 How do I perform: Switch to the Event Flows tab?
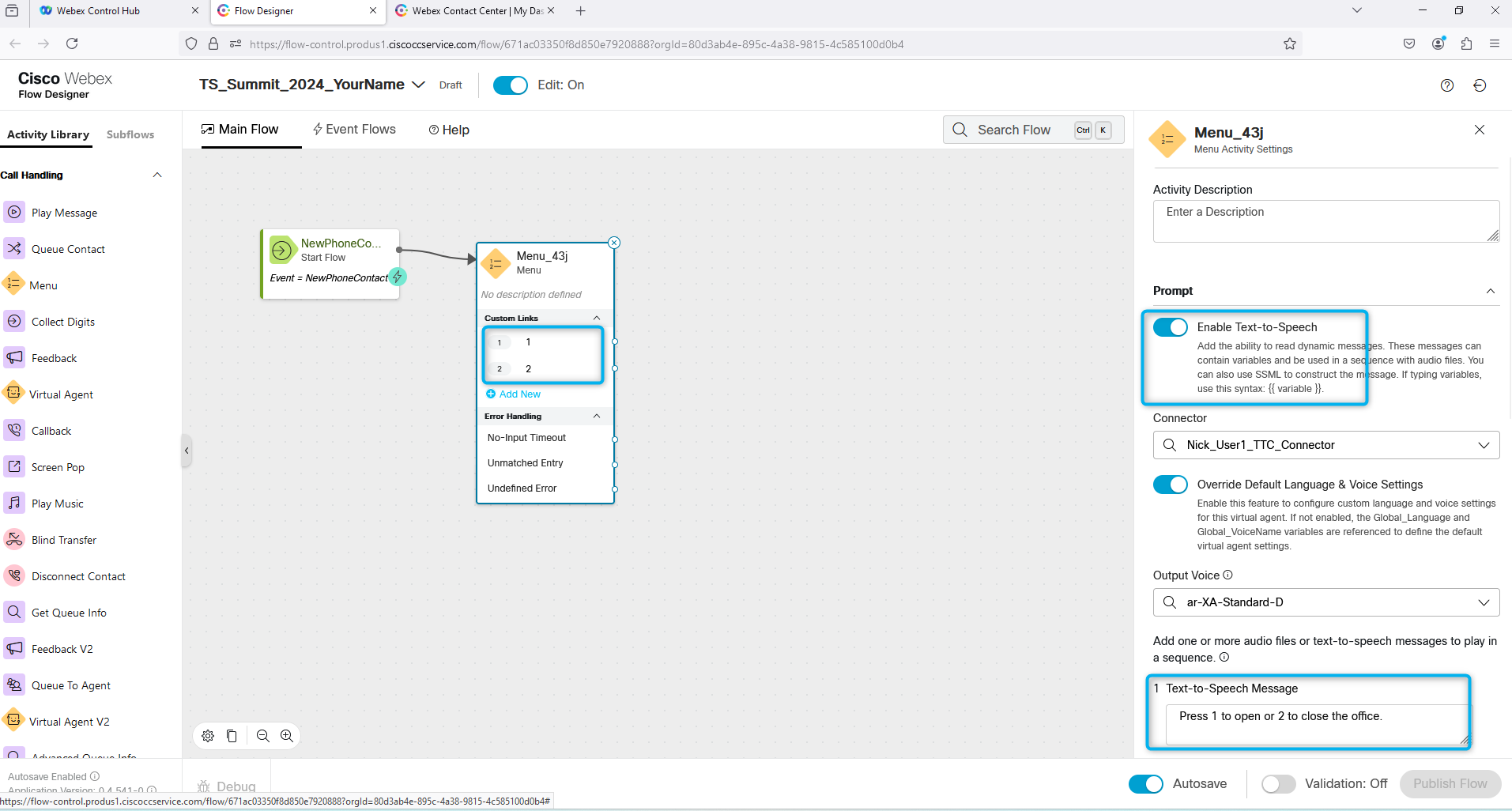pyautogui.click(x=354, y=130)
